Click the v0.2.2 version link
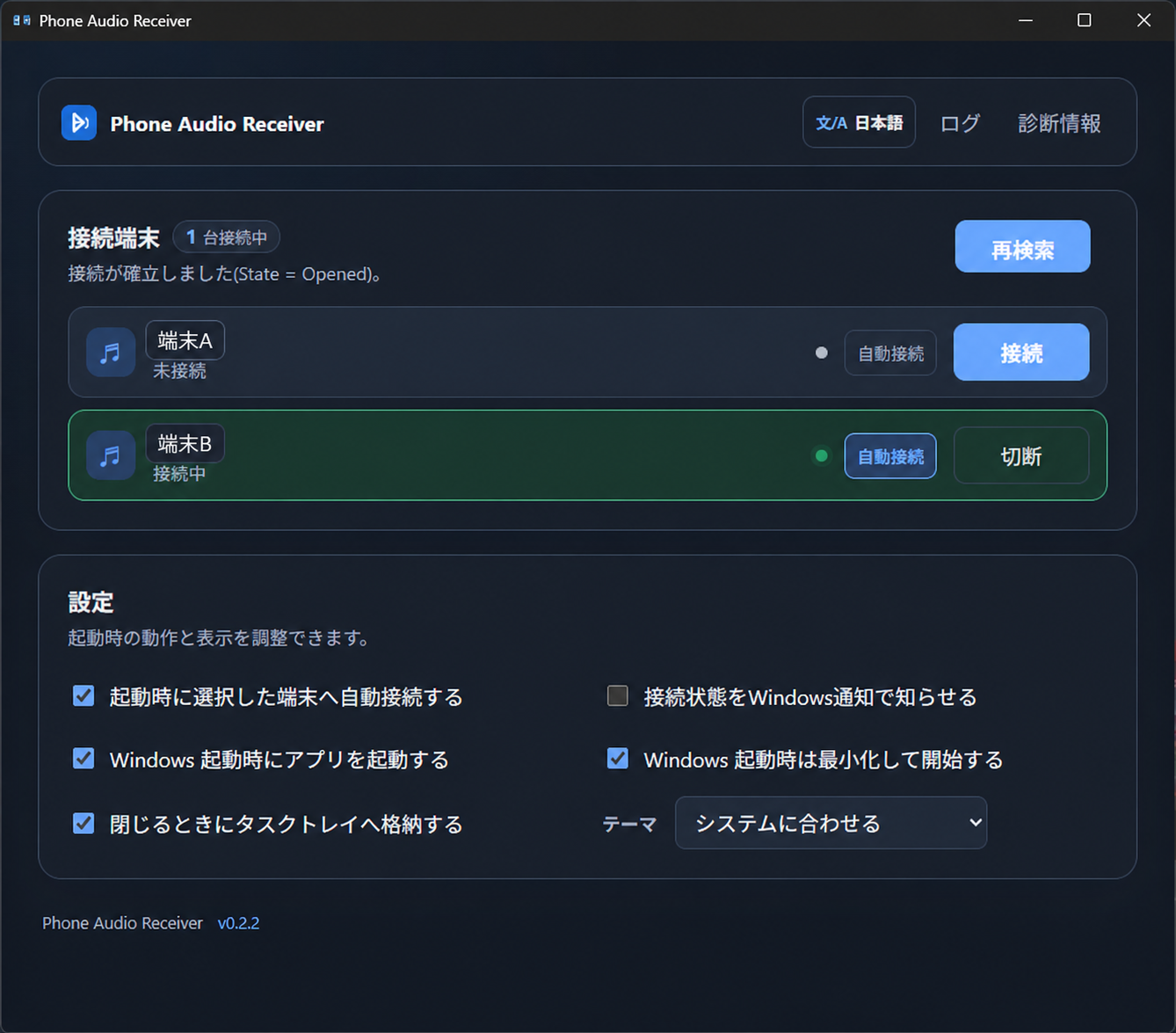 pyautogui.click(x=238, y=923)
